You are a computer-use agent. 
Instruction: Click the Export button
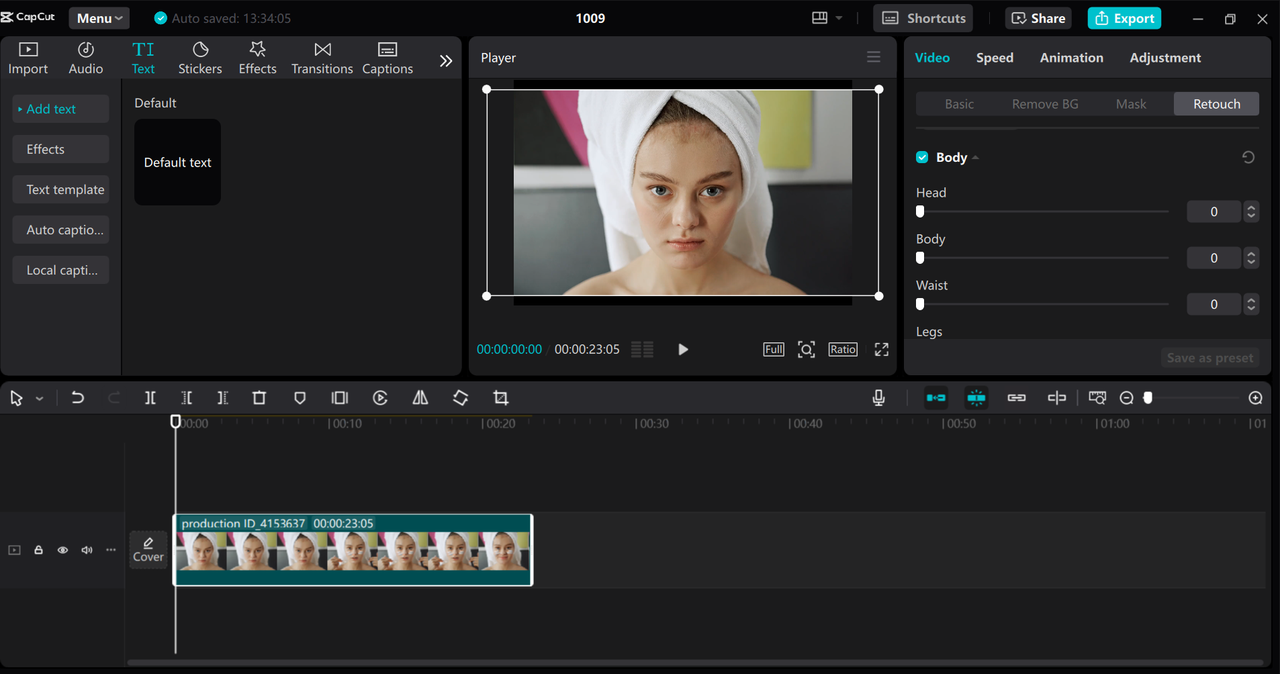click(1124, 18)
